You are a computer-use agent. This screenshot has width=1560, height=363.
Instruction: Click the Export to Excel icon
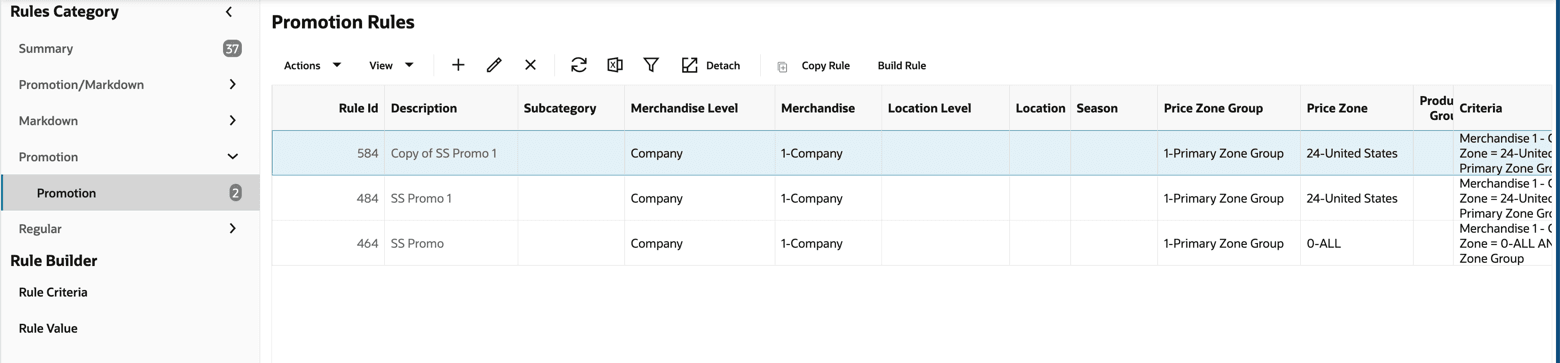615,65
